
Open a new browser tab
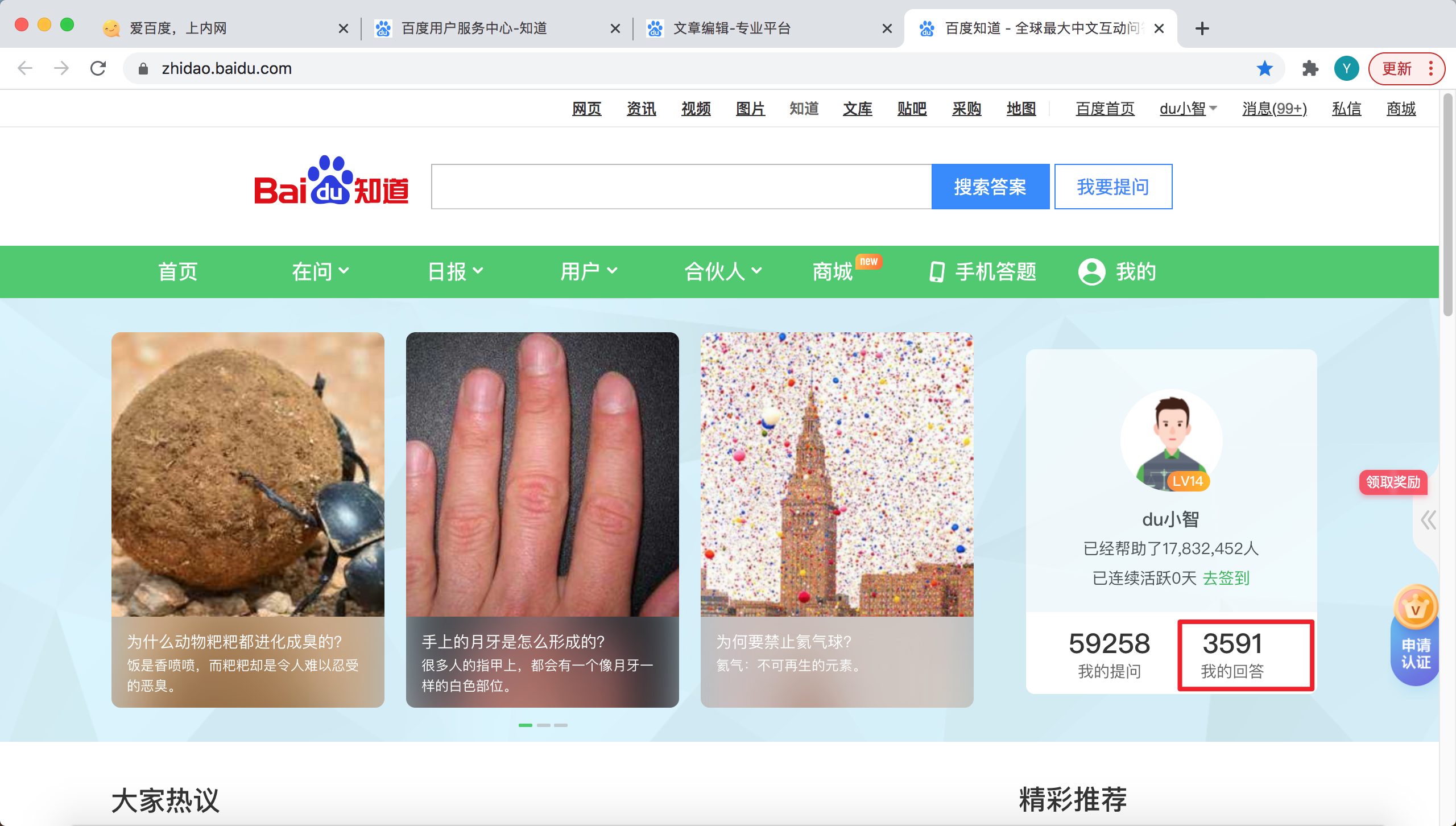(1201, 28)
